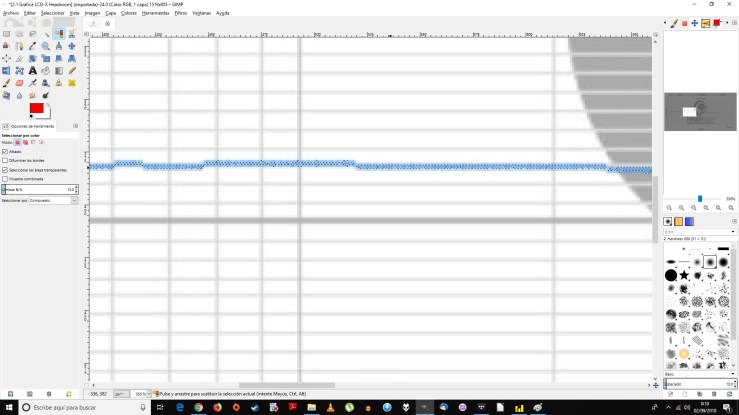Click the Windows Start button
Image resolution: width=739 pixels, height=415 pixels.
[x=9, y=407]
